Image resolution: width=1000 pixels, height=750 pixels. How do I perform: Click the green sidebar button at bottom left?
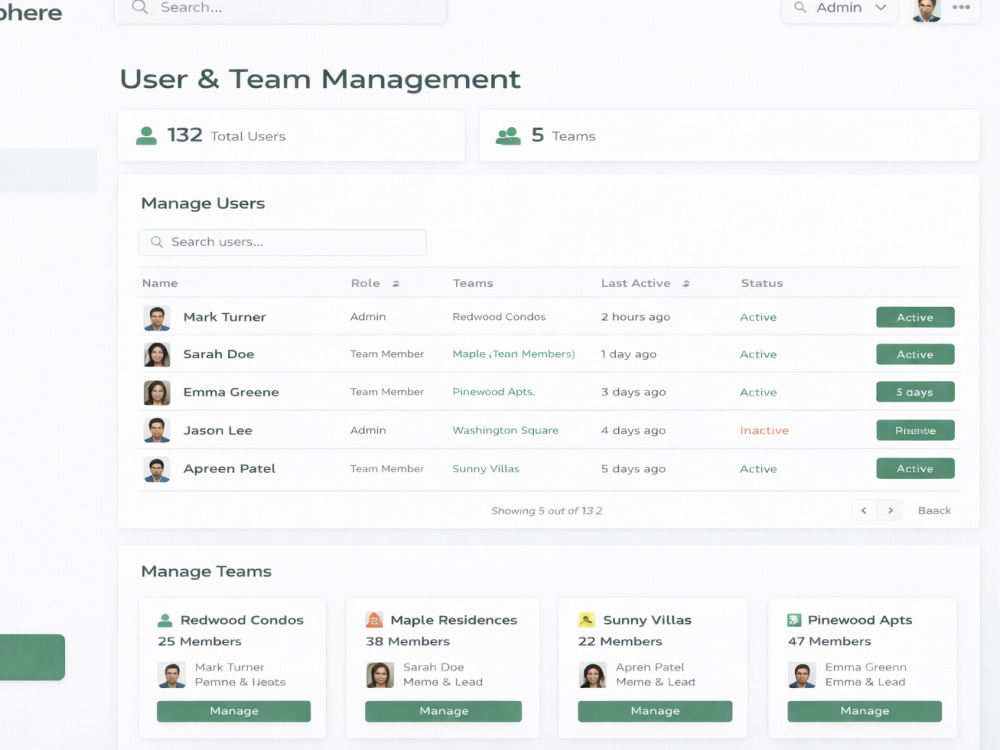pyautogui.click(x=32, y=657)
